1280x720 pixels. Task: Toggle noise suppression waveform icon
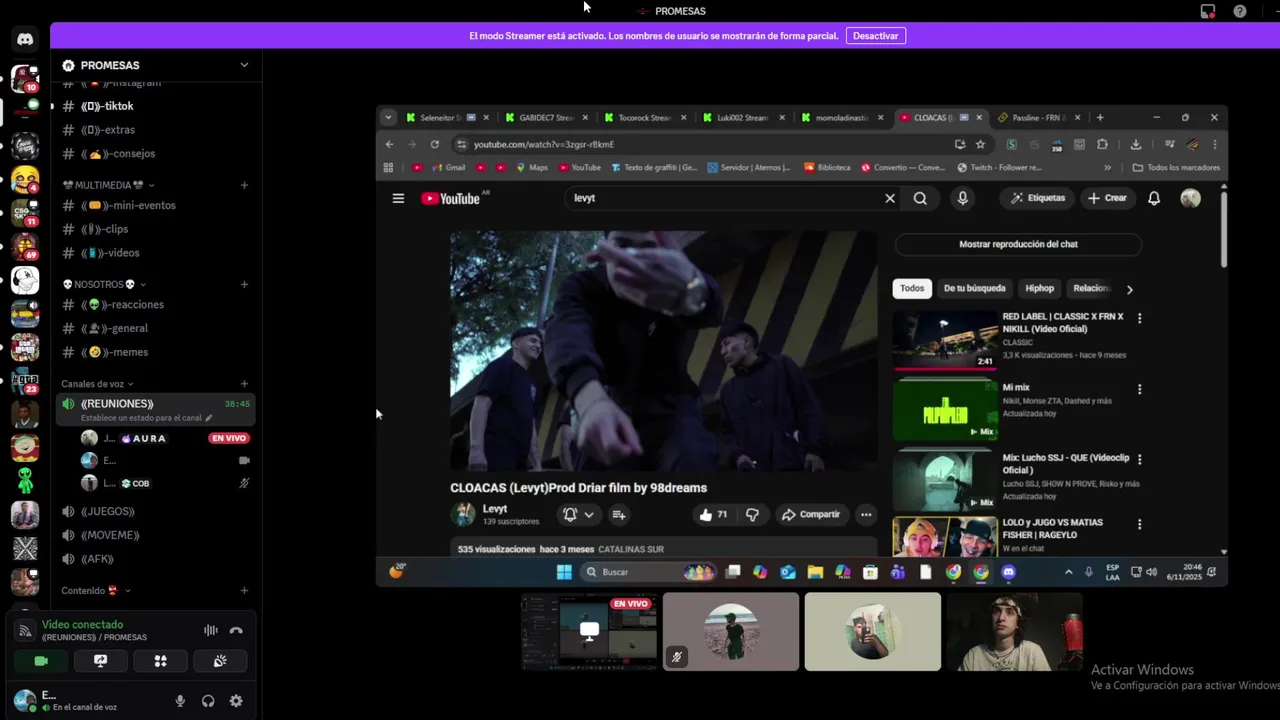coord(211,630)
